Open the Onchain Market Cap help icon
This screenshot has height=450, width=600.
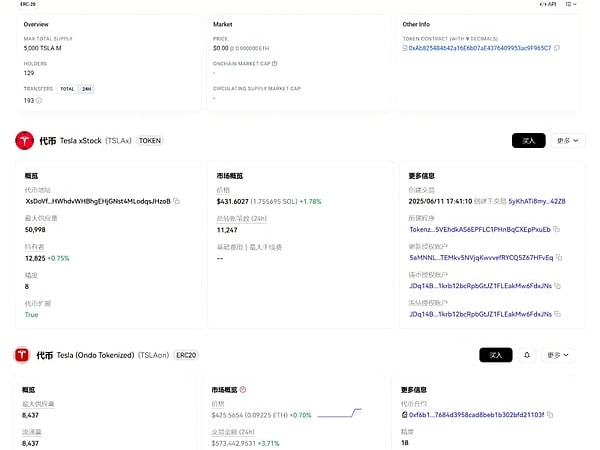pos(275,64)
